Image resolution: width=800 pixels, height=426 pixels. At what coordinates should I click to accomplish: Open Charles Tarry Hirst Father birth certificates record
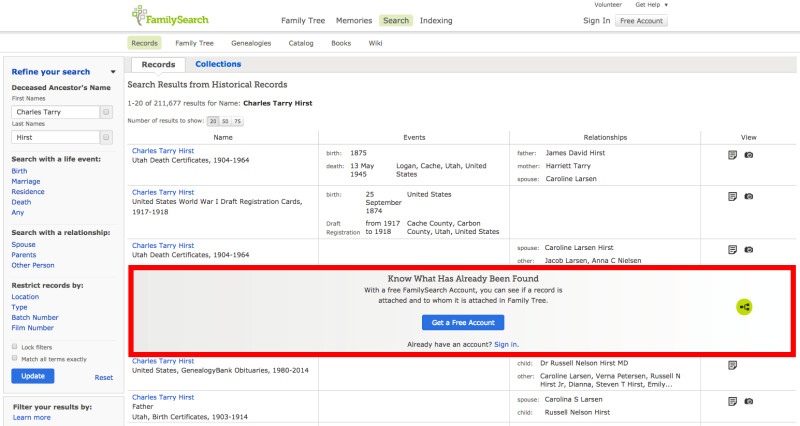(x=163, y=397)
